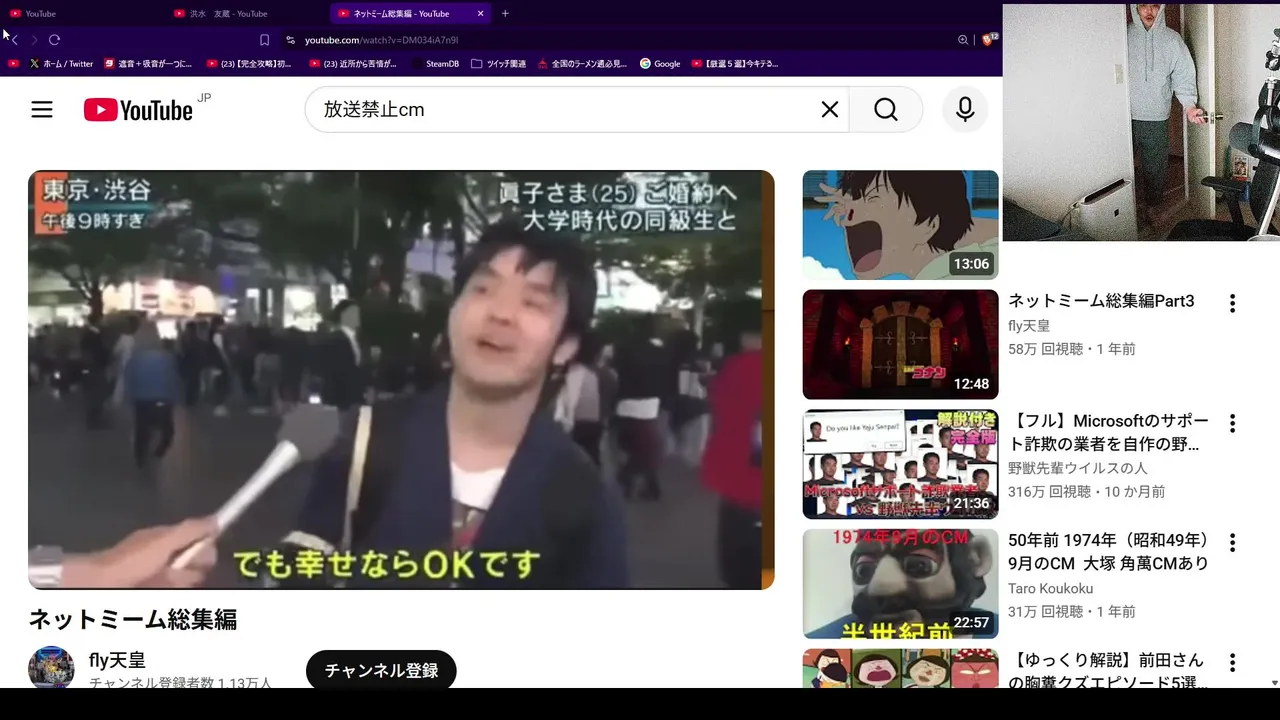This screenshot has width=1280, height=720.
Task: Open fly天皇 channel avatar
Action: pos(51,667)
